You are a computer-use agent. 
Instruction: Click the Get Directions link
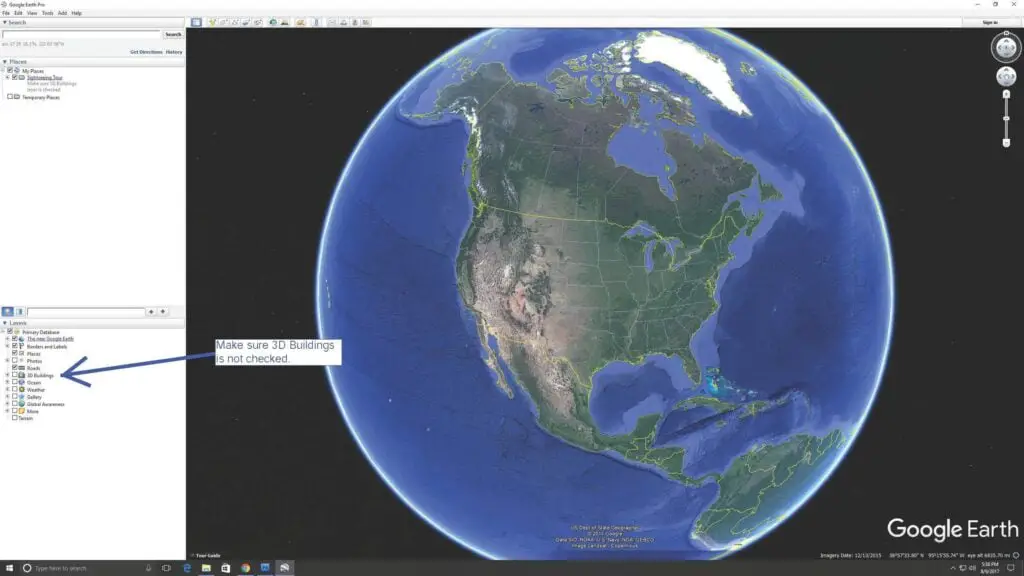[x=145, y=51]
